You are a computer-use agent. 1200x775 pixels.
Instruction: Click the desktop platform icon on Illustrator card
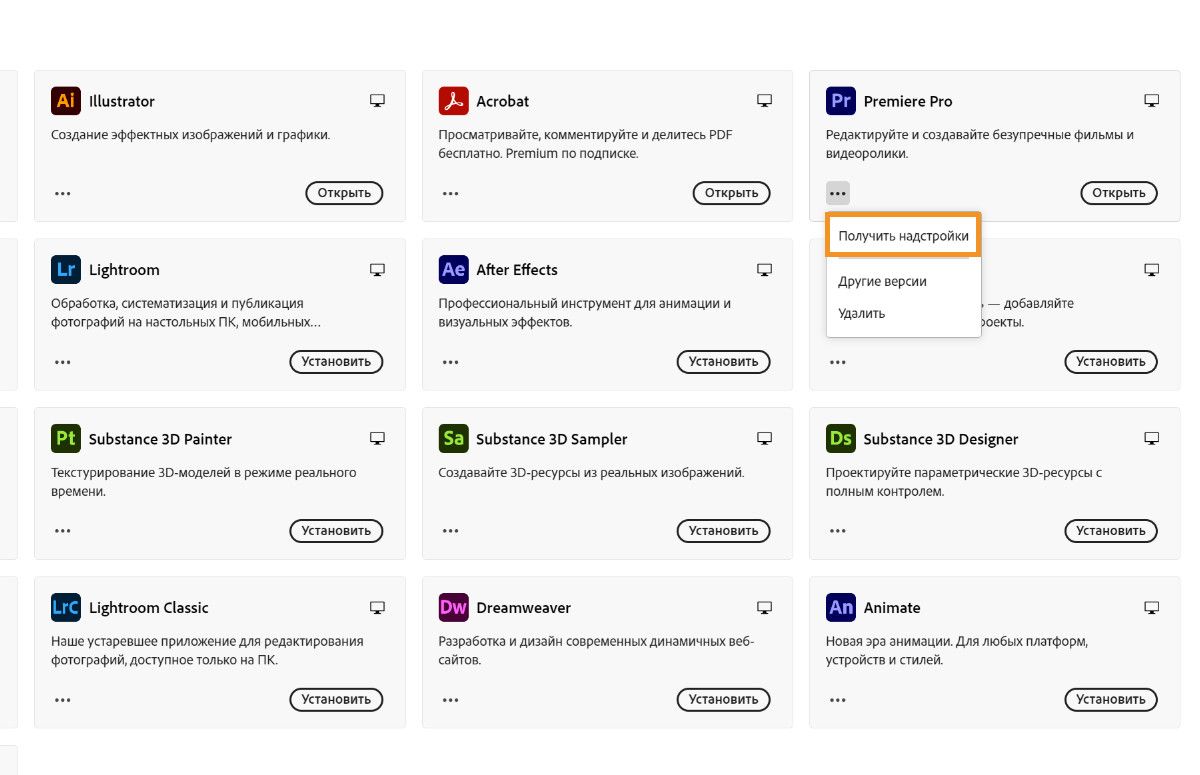(x=377, y=100)
